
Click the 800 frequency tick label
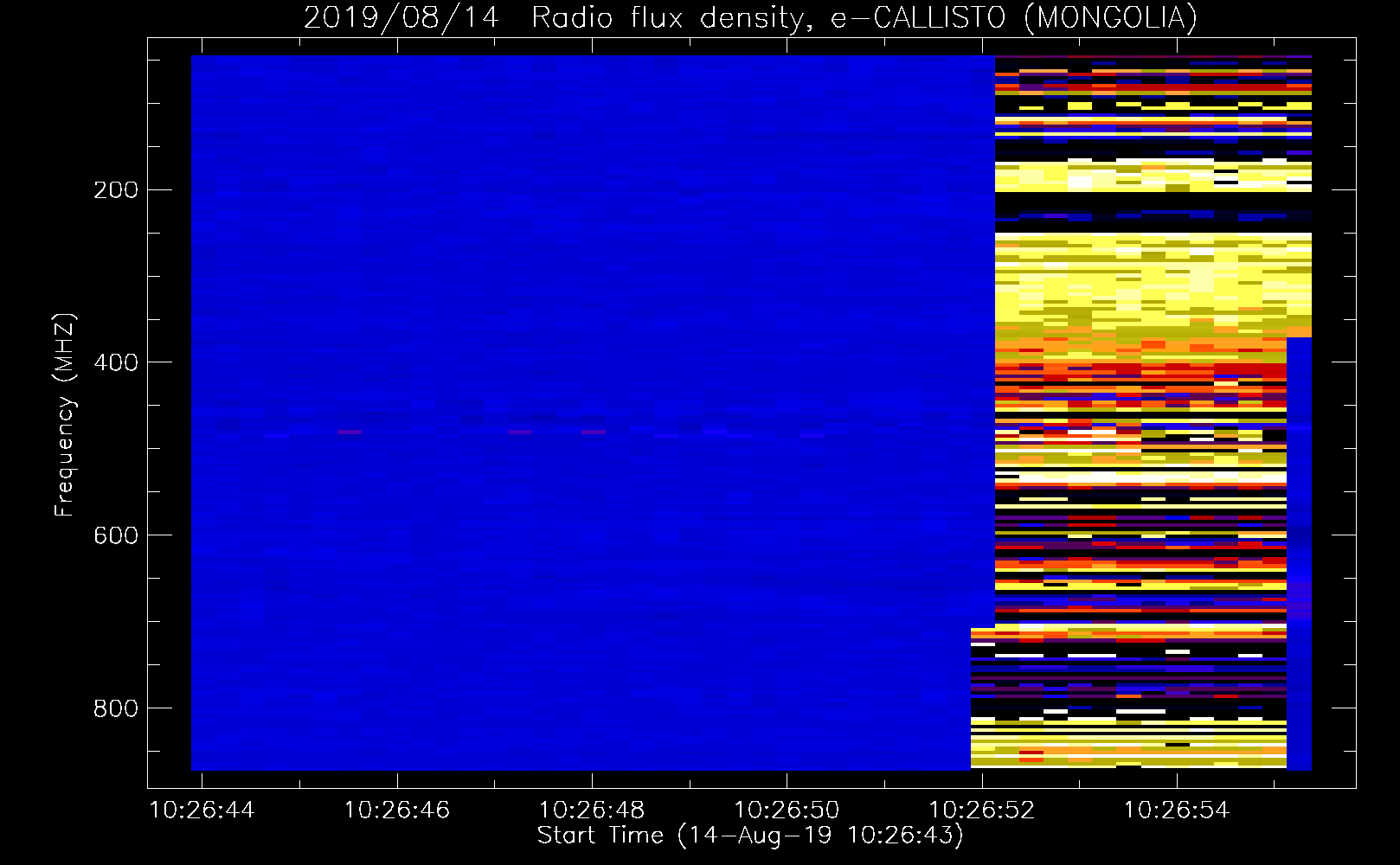pyautogui.click(x=116, y=708)
